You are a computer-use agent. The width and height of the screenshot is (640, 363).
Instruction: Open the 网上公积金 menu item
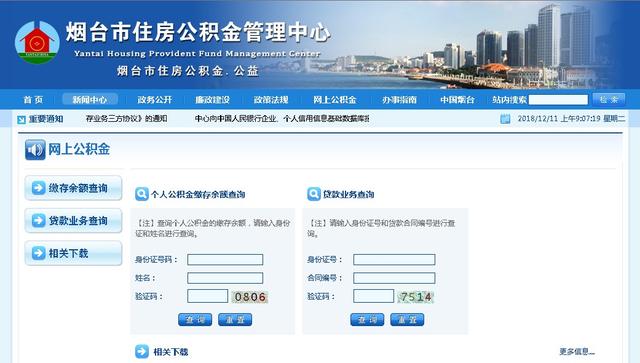335,100
